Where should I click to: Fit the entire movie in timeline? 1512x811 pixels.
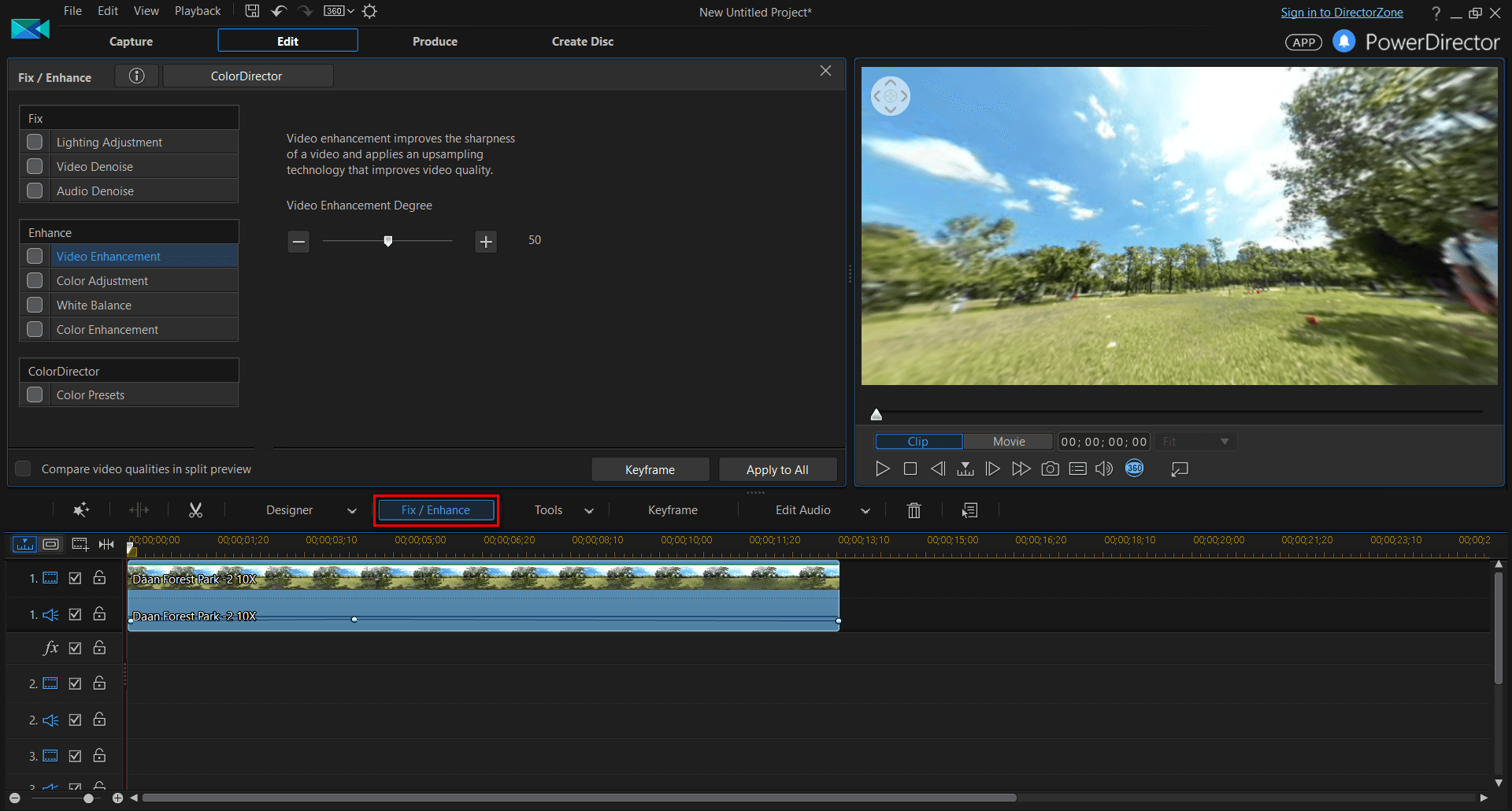(x=106, y=544)
